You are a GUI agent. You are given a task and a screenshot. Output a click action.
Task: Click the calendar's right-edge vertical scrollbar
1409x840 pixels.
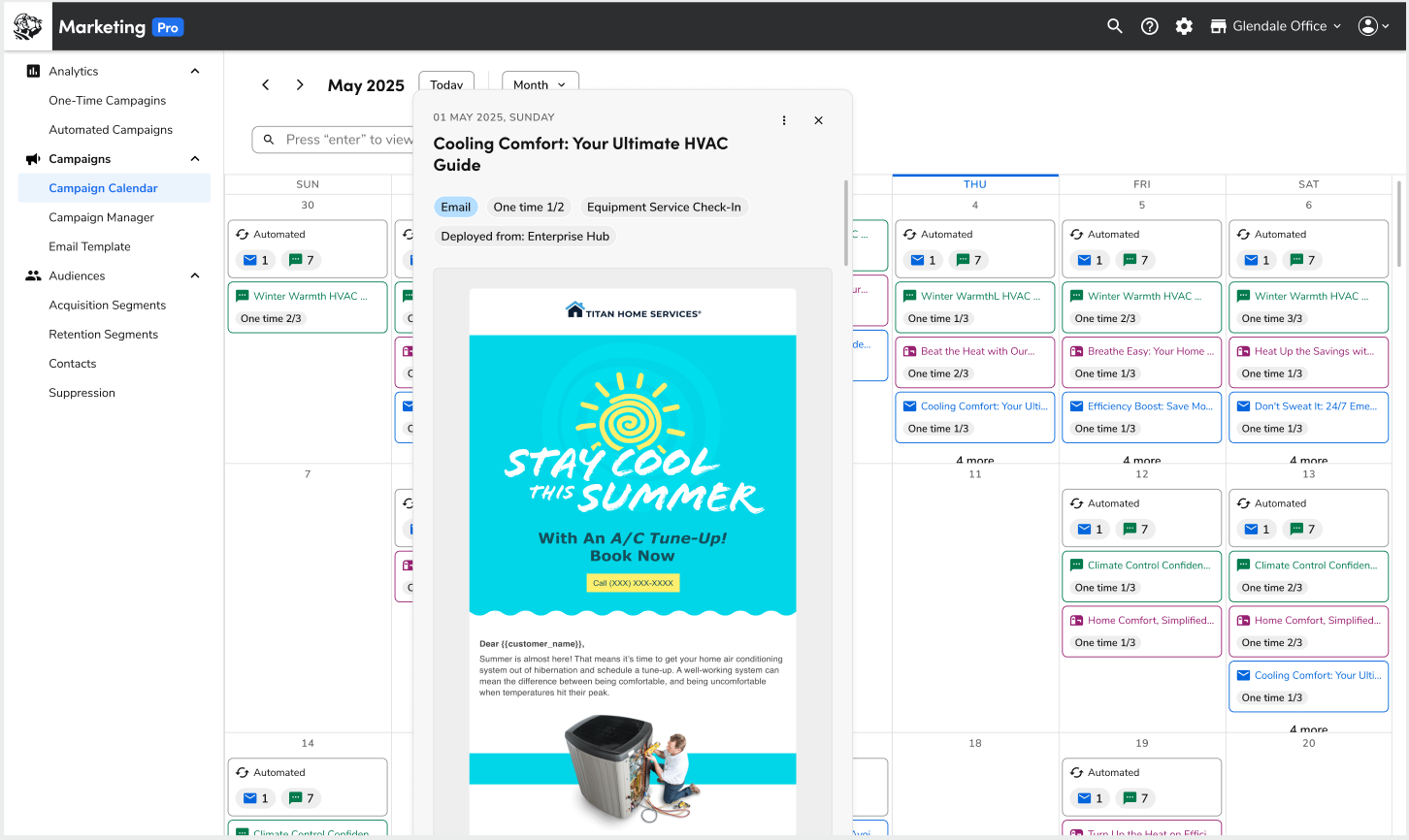click(x=1398, y=223)
